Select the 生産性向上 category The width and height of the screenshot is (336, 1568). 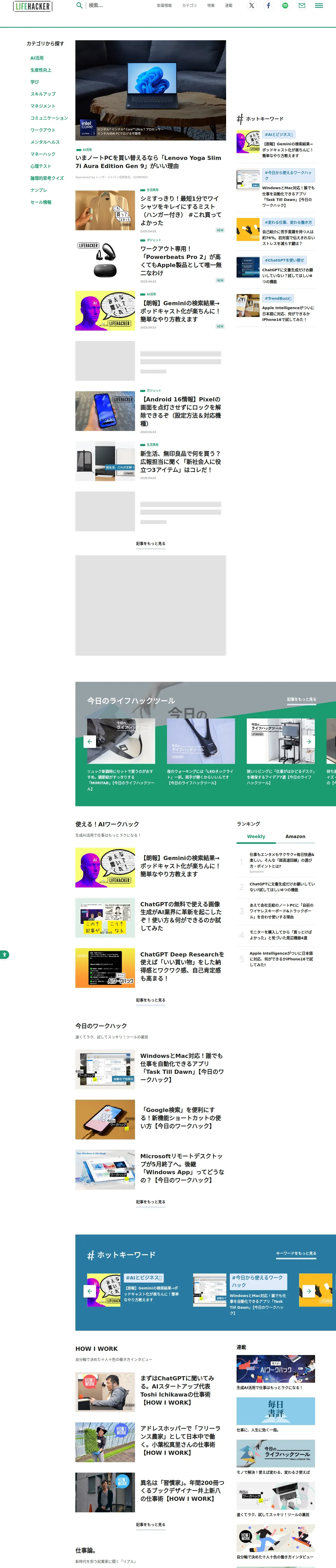pos(41,70)
